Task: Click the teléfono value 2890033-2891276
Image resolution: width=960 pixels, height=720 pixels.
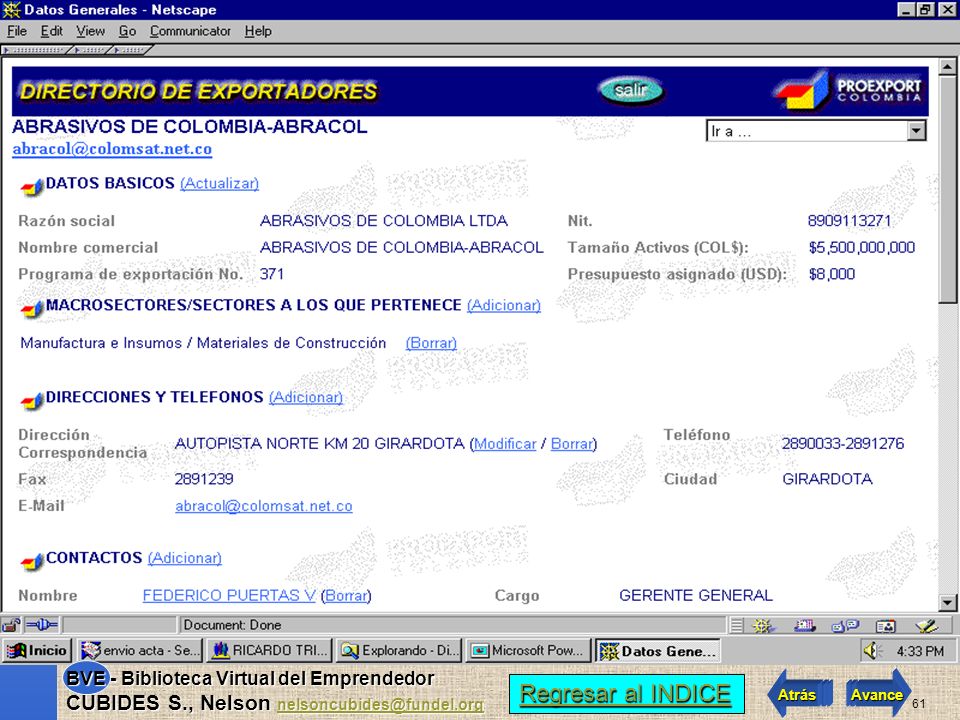Action: (x=842, y=443)
